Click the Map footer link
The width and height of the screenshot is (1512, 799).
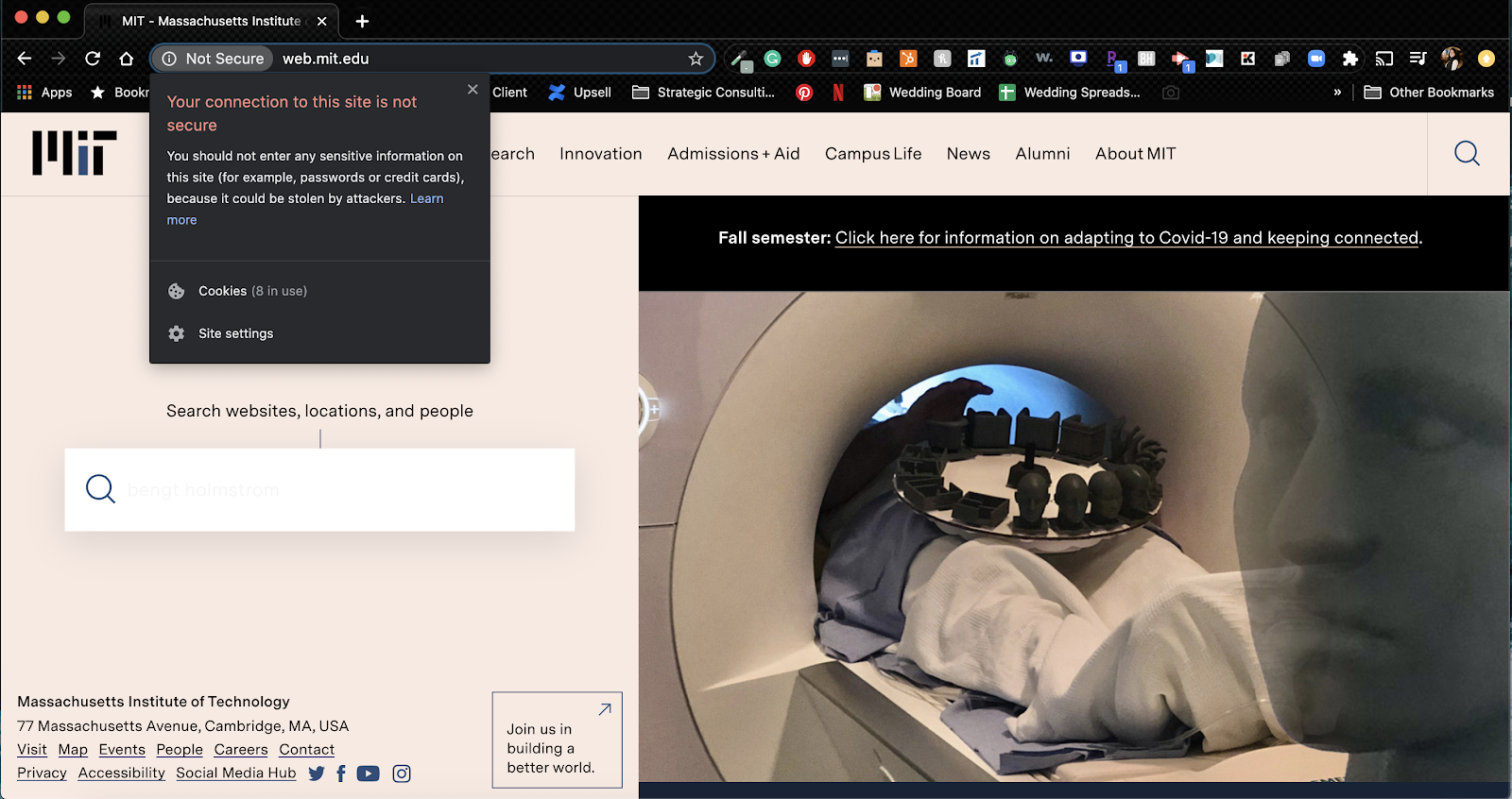pos(73,750)
